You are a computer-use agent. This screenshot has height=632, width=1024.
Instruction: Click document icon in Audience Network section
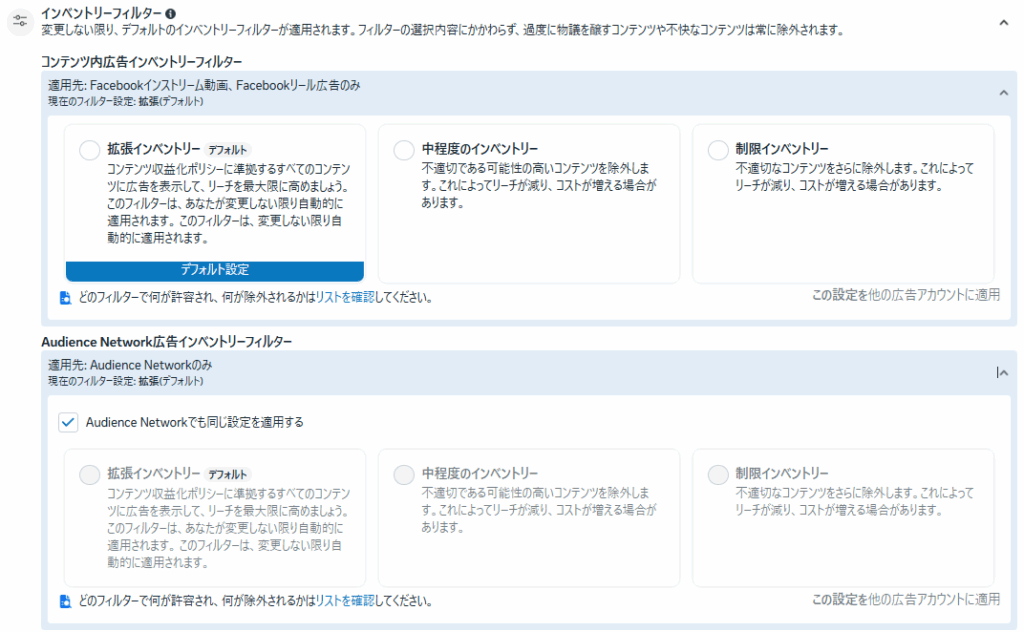[x=65, y=601]
